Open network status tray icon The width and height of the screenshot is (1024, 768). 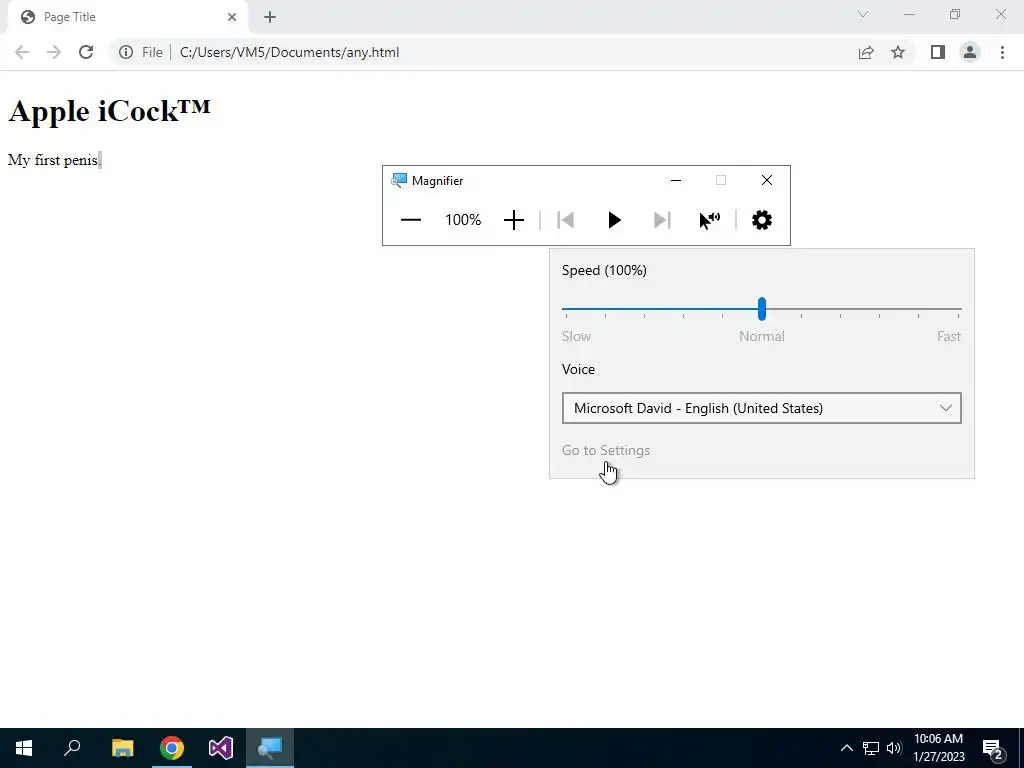tap(871, 748)
